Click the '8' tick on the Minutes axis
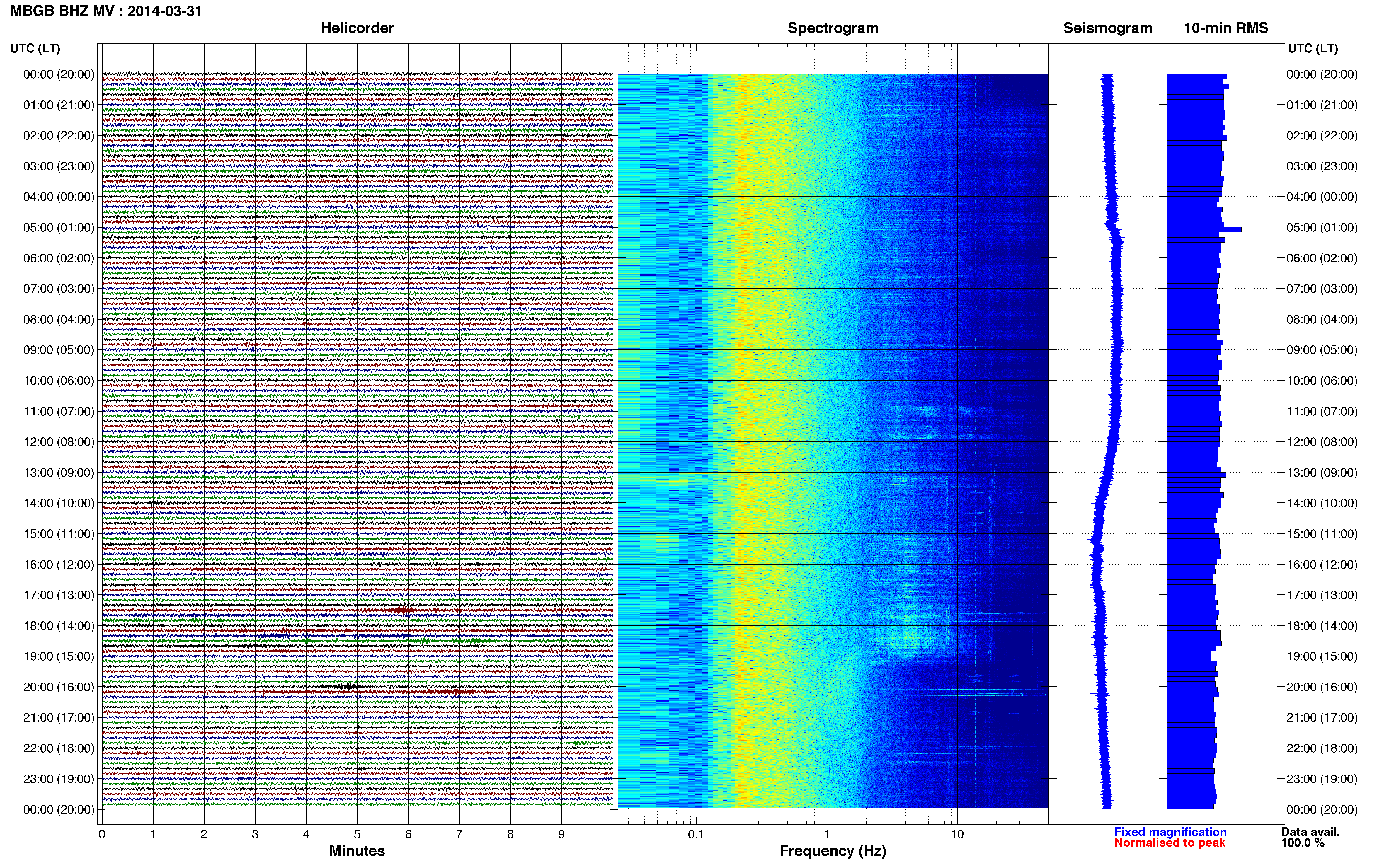This screenshot has height=868, width=1389. [510, 835]
